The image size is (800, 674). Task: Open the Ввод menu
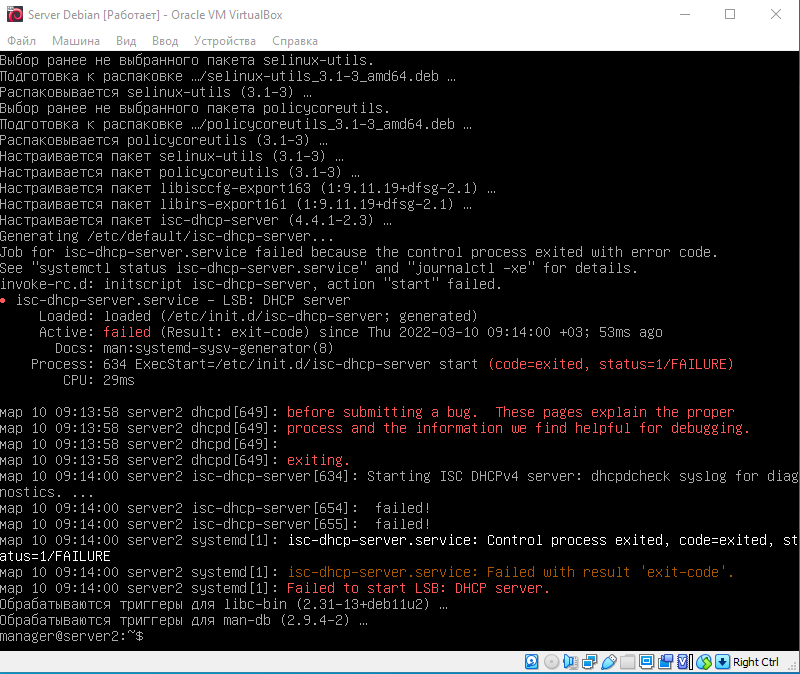(165, 41)
